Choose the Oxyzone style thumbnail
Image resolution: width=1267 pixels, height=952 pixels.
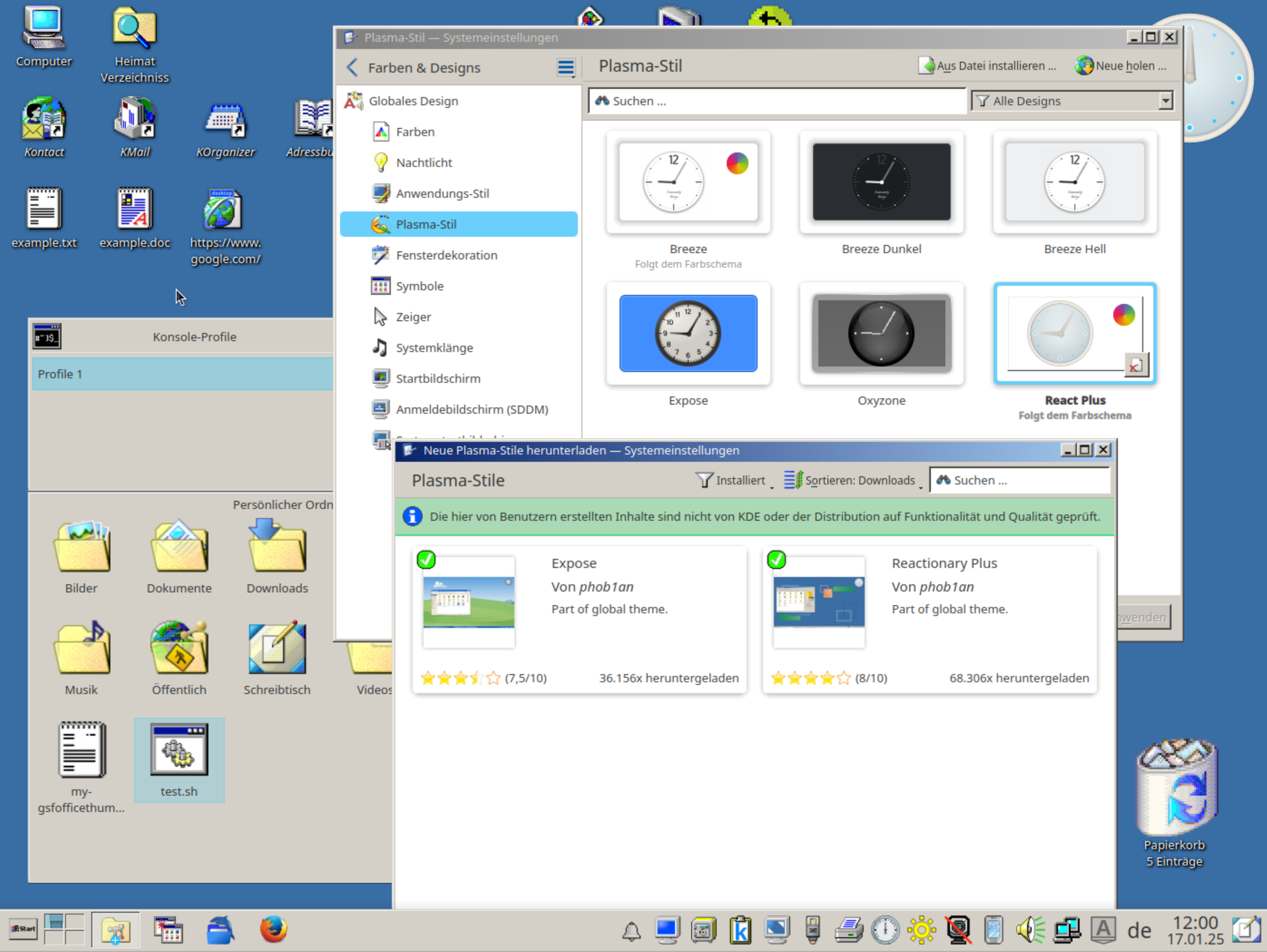point(882,333)
